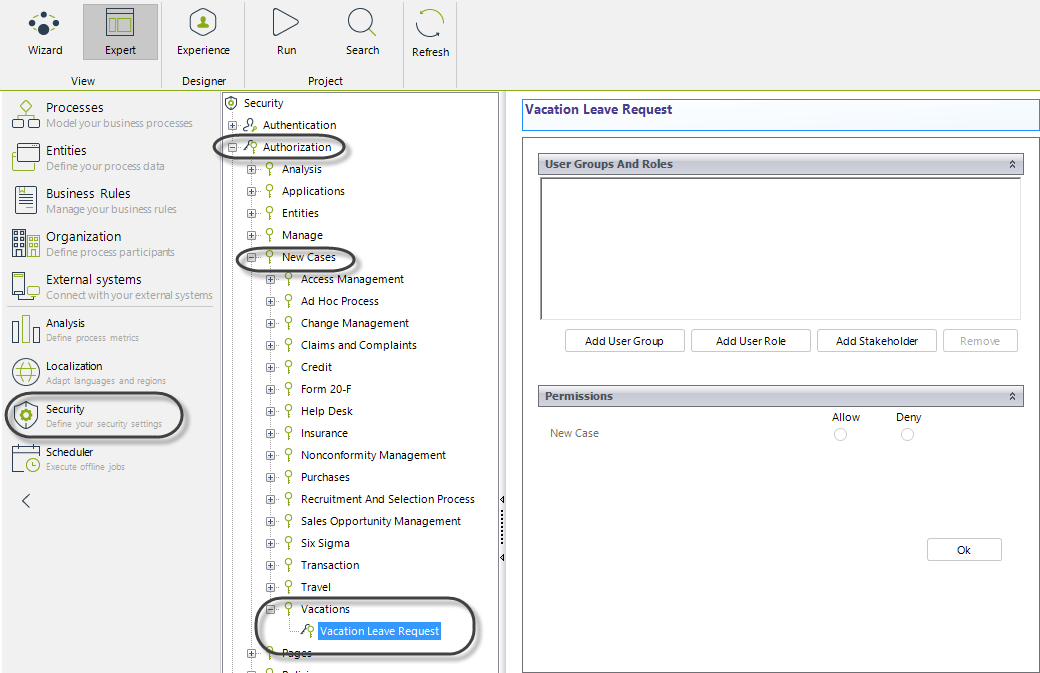
Task: Expand the Help Desk node
Action: pyautogui.click(x=271, y=411)
